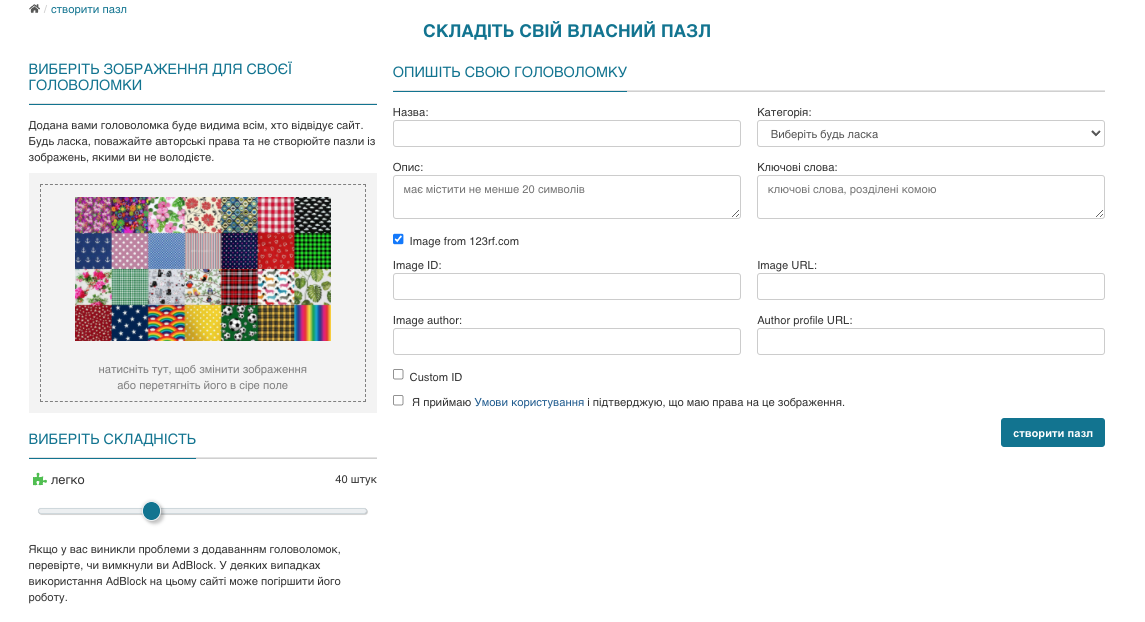
Task: Click the Назва input field
Action: 566,133
